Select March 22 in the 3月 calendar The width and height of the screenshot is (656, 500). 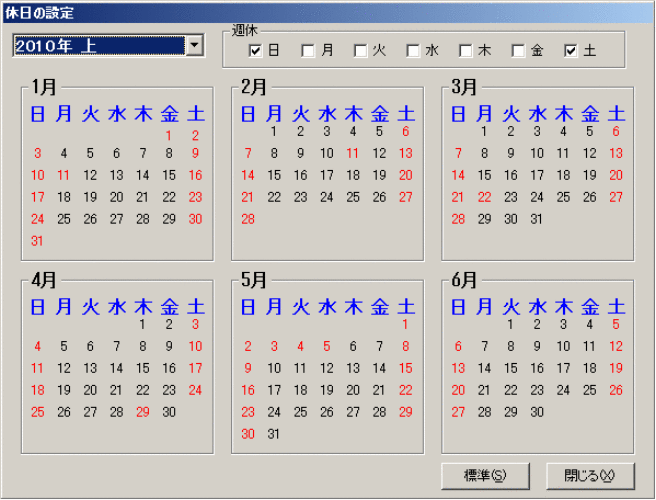click(x=485, y=197)
